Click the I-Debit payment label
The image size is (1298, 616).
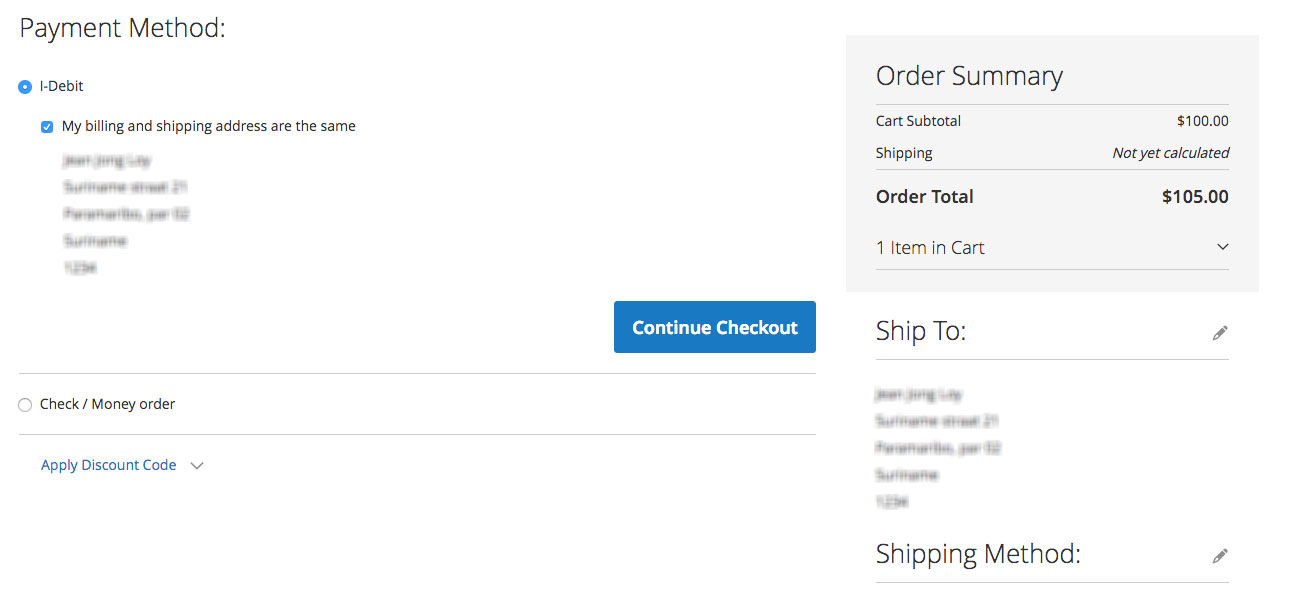point(62,87)
